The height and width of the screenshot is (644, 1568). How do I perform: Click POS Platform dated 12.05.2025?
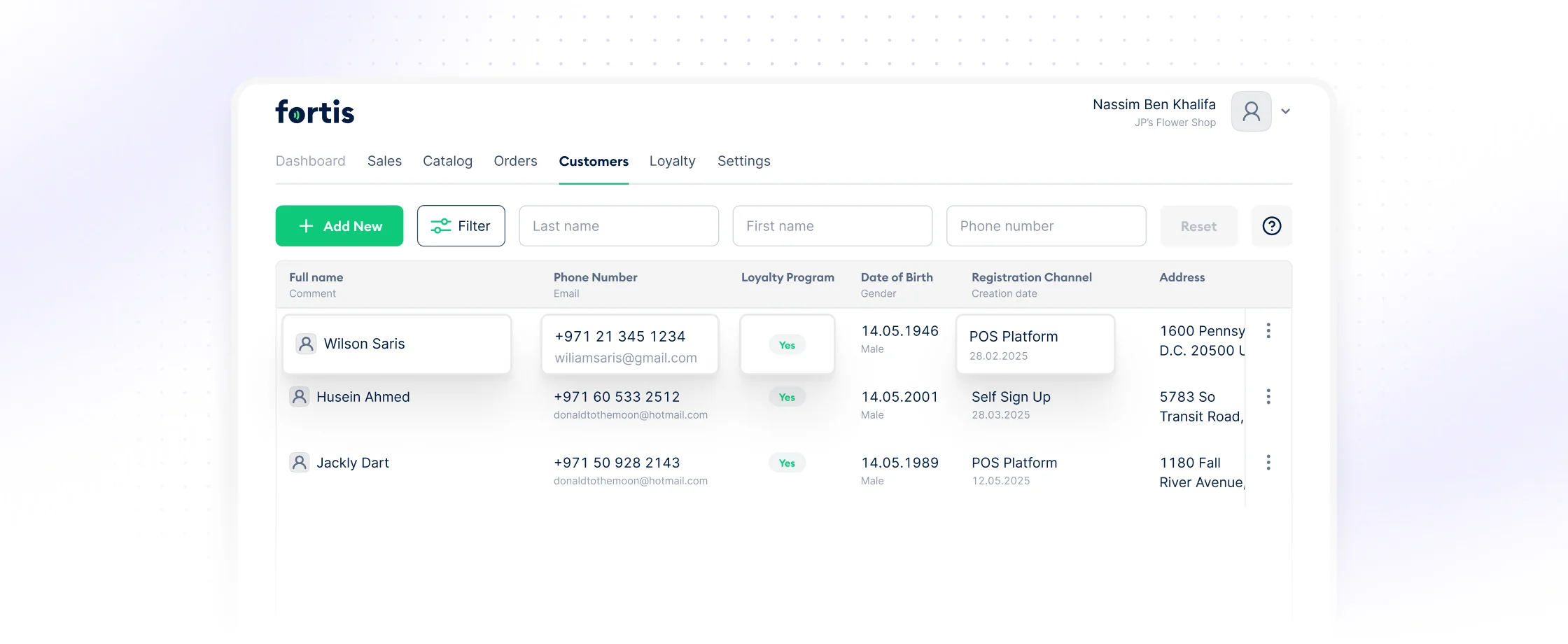[1014, 463]
